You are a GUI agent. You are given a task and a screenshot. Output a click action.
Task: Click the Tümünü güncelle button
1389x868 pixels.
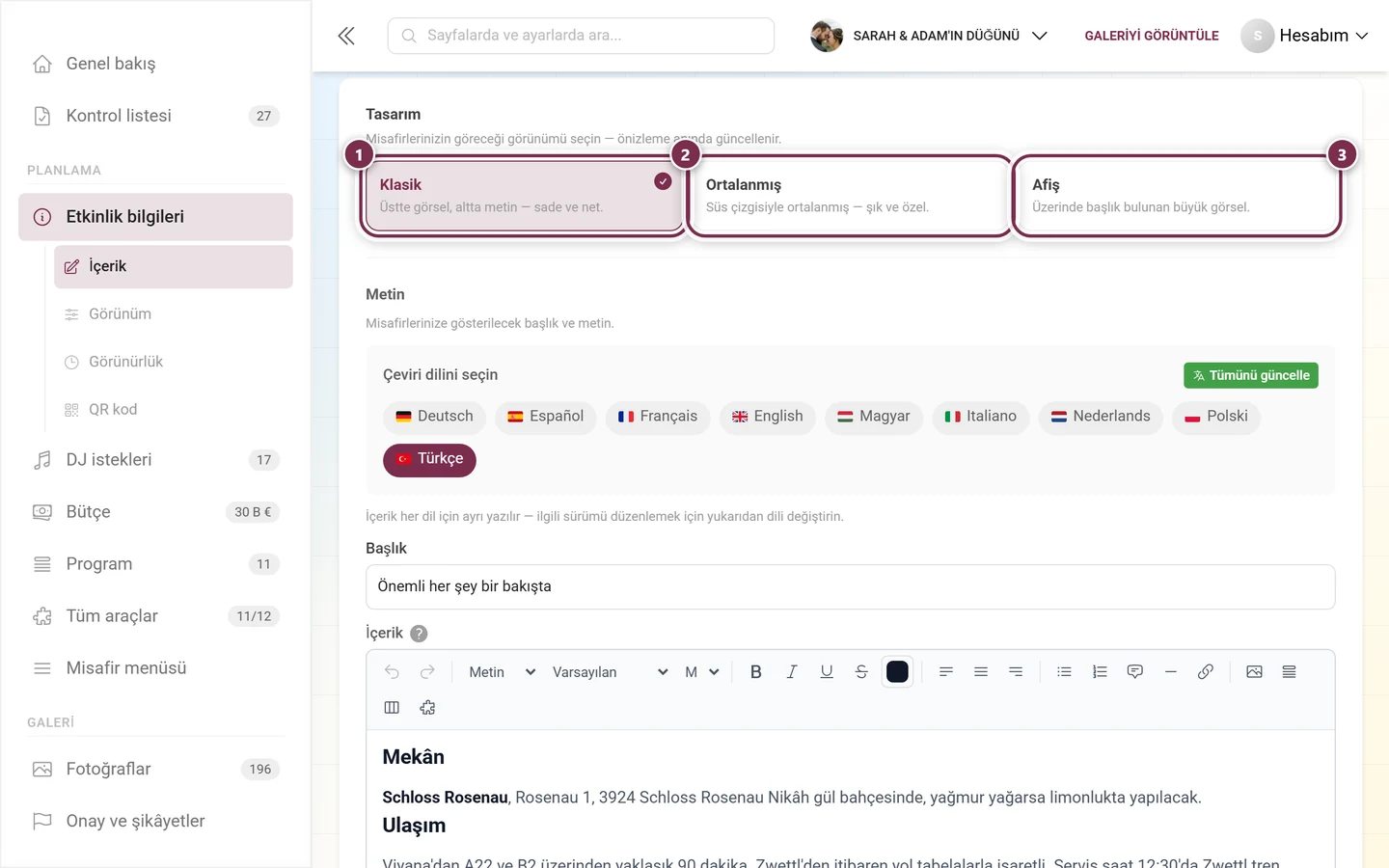tap(1251, 375)
